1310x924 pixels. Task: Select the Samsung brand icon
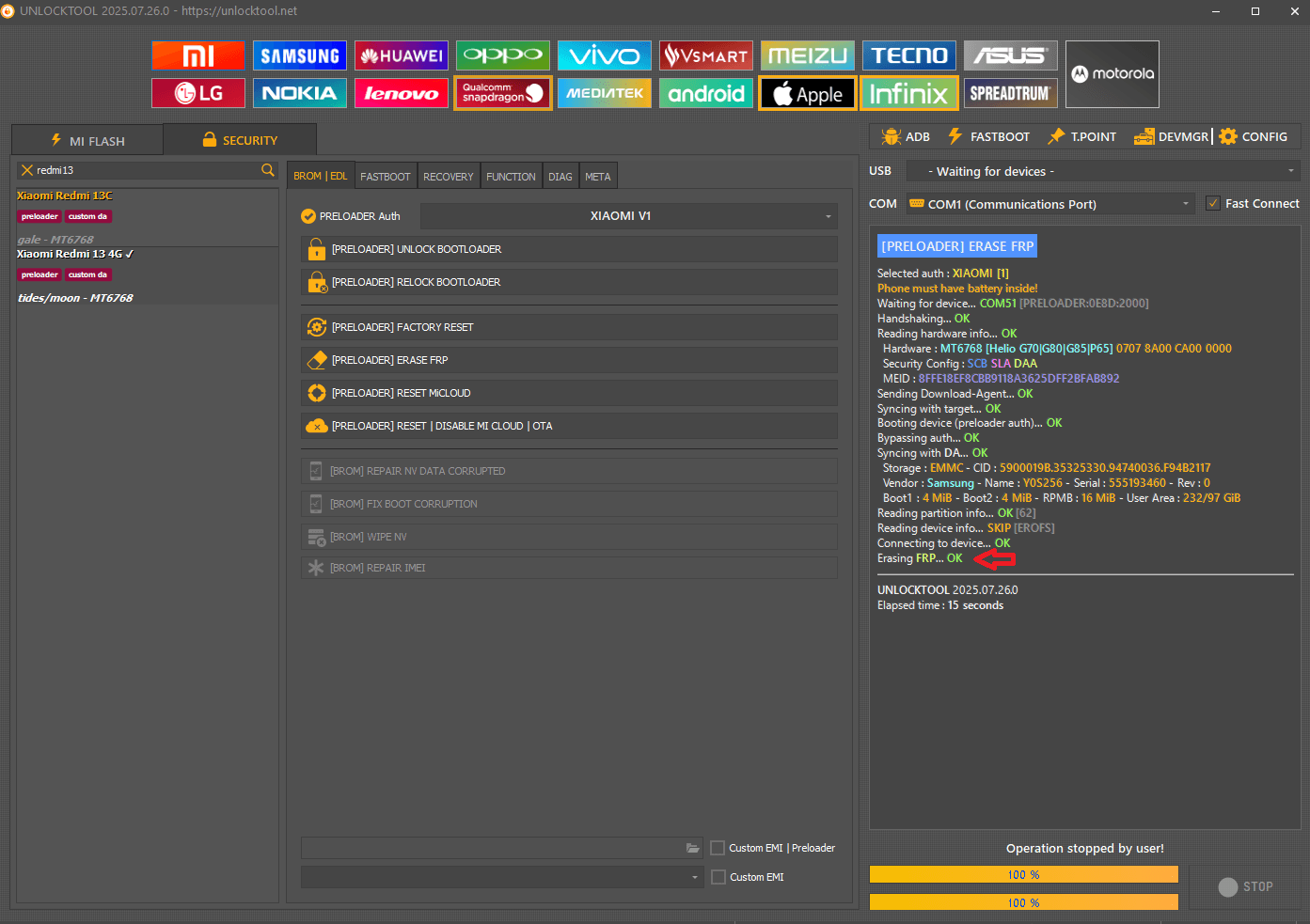(x=299, y=55)
